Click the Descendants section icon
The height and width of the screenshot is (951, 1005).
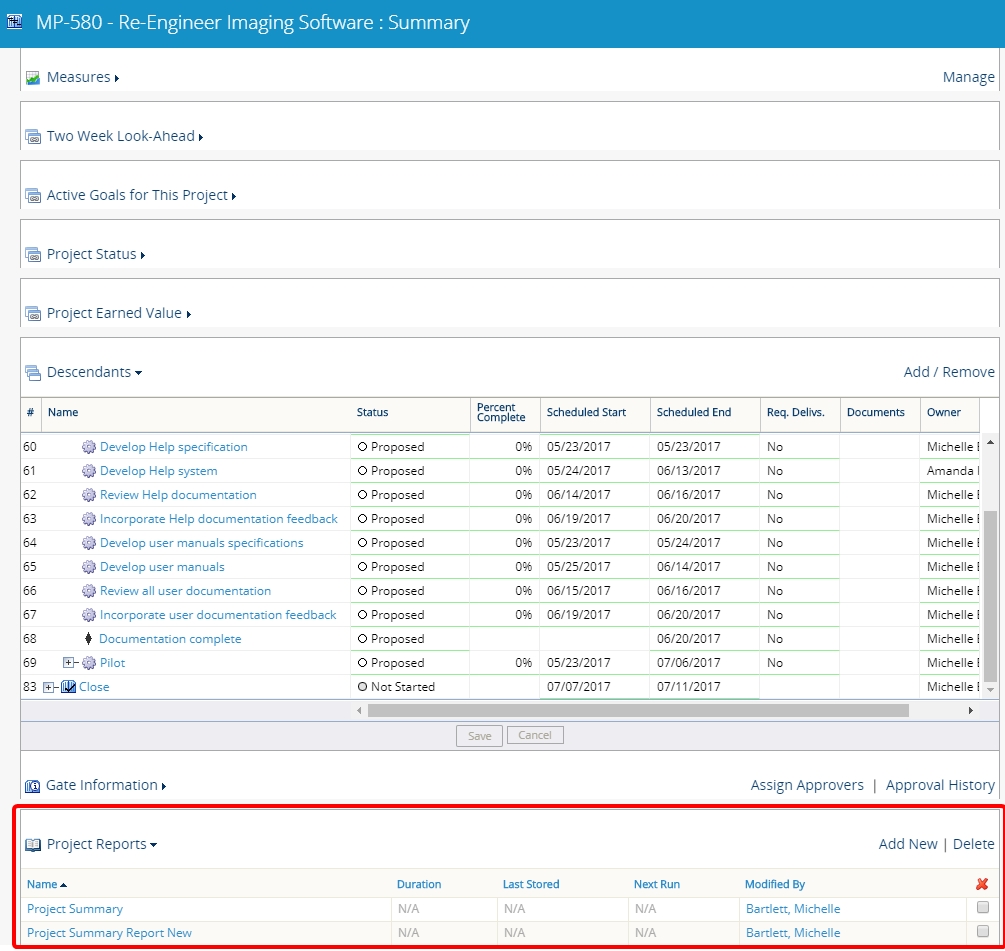pyautogui.click(x=33, y=373)
